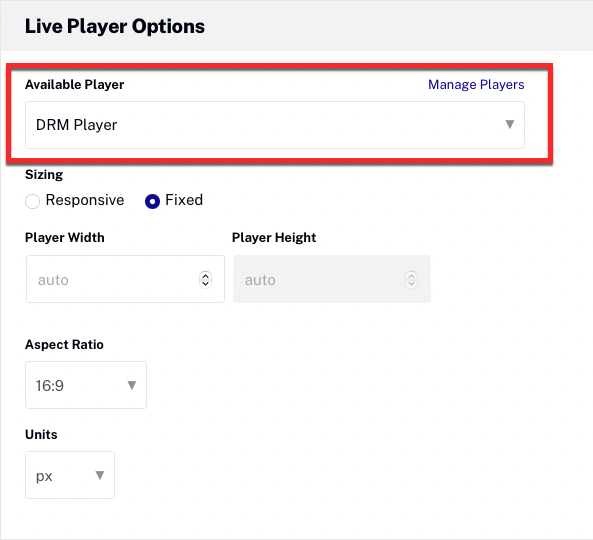Select the Responsive sizing radio button
This screenshot has height=540, width=593.
33,201
